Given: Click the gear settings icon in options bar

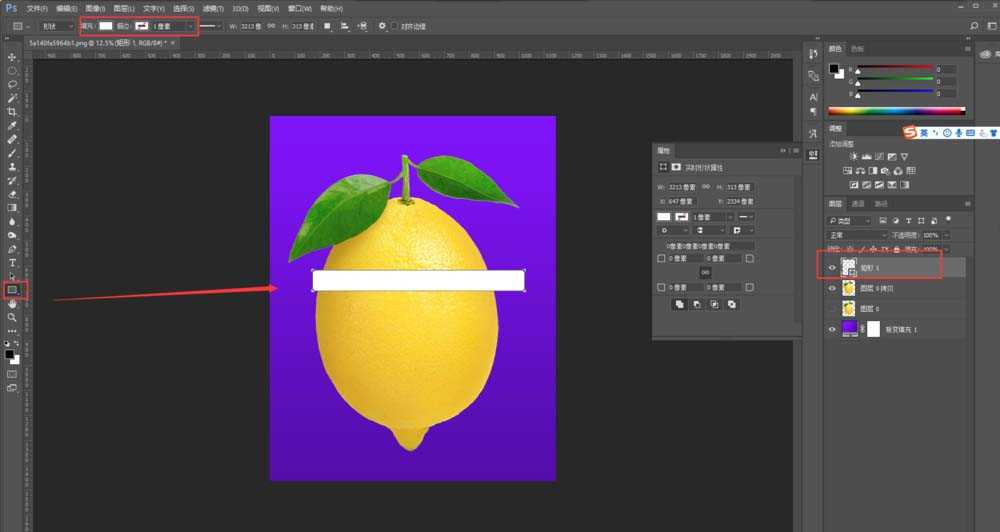Looking at the screenshot, I should tap(381, 25).
